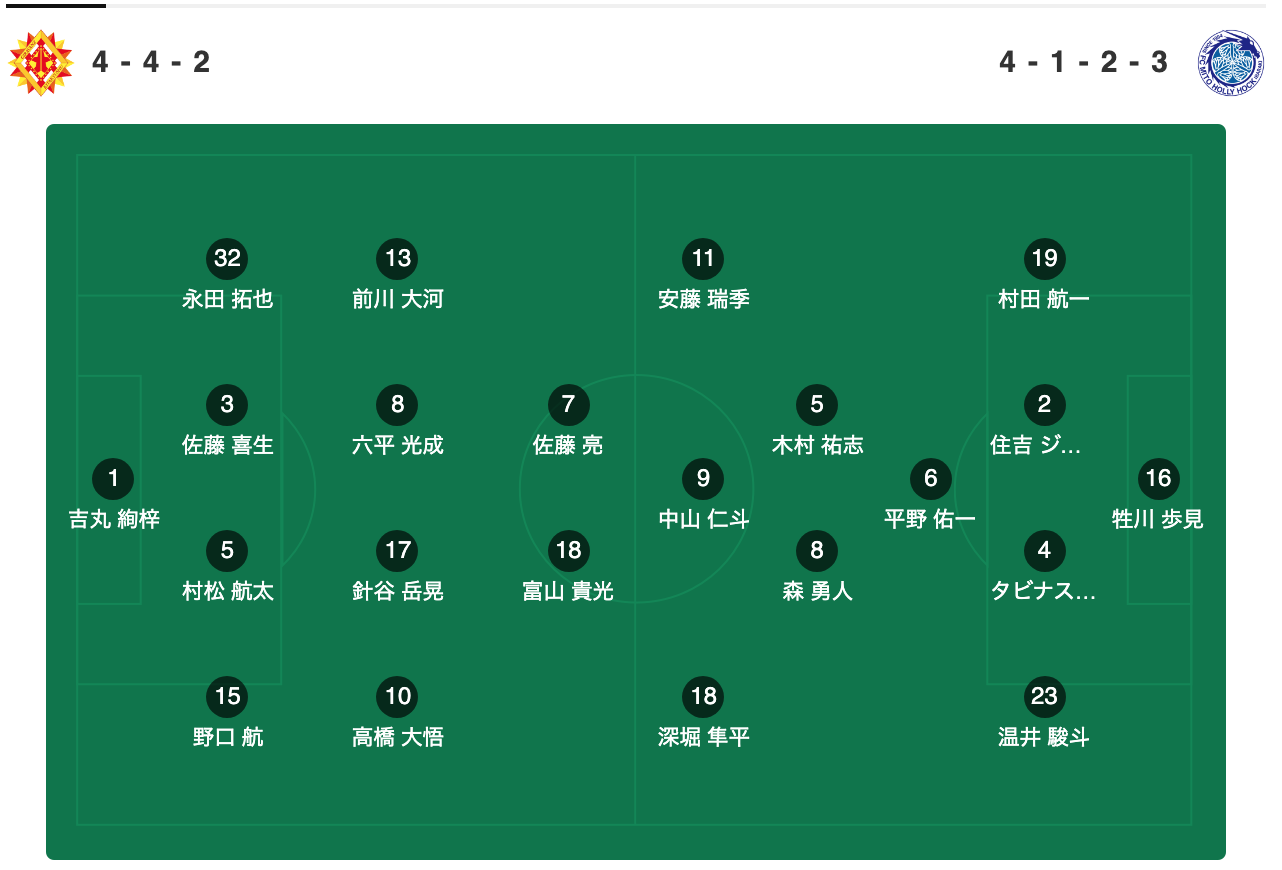Click number 6 badge 平野 佑一
The image size is (1282, 870).
coord(930,478)
